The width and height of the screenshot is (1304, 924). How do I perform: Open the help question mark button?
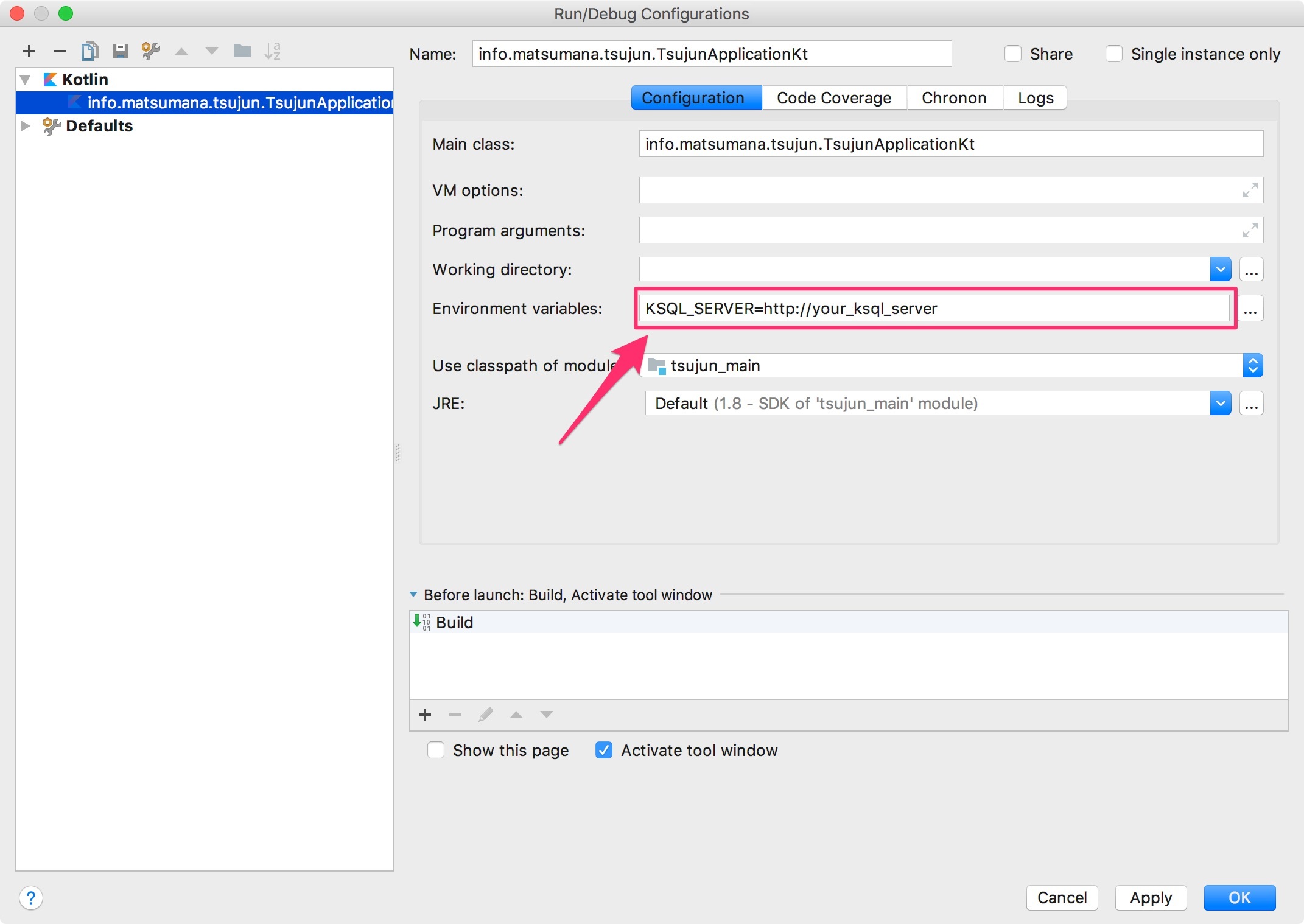point(31,897)
